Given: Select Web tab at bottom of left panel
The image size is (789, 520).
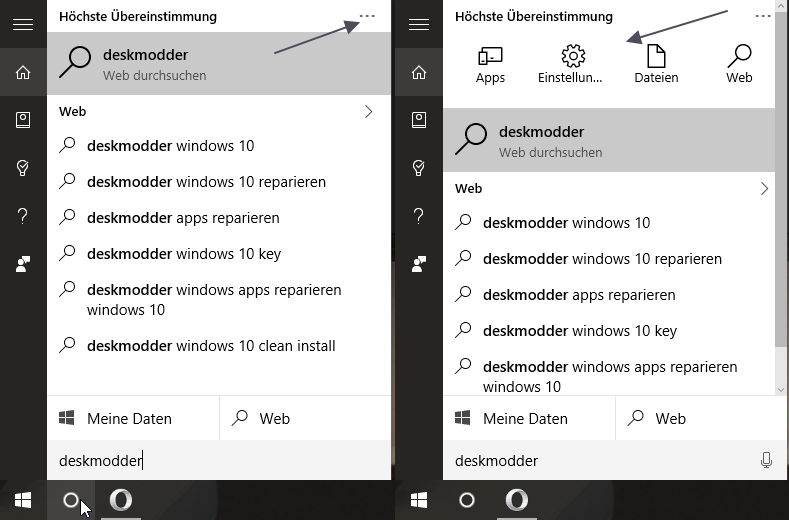Looking at the screenshot, I should point(305,418).
